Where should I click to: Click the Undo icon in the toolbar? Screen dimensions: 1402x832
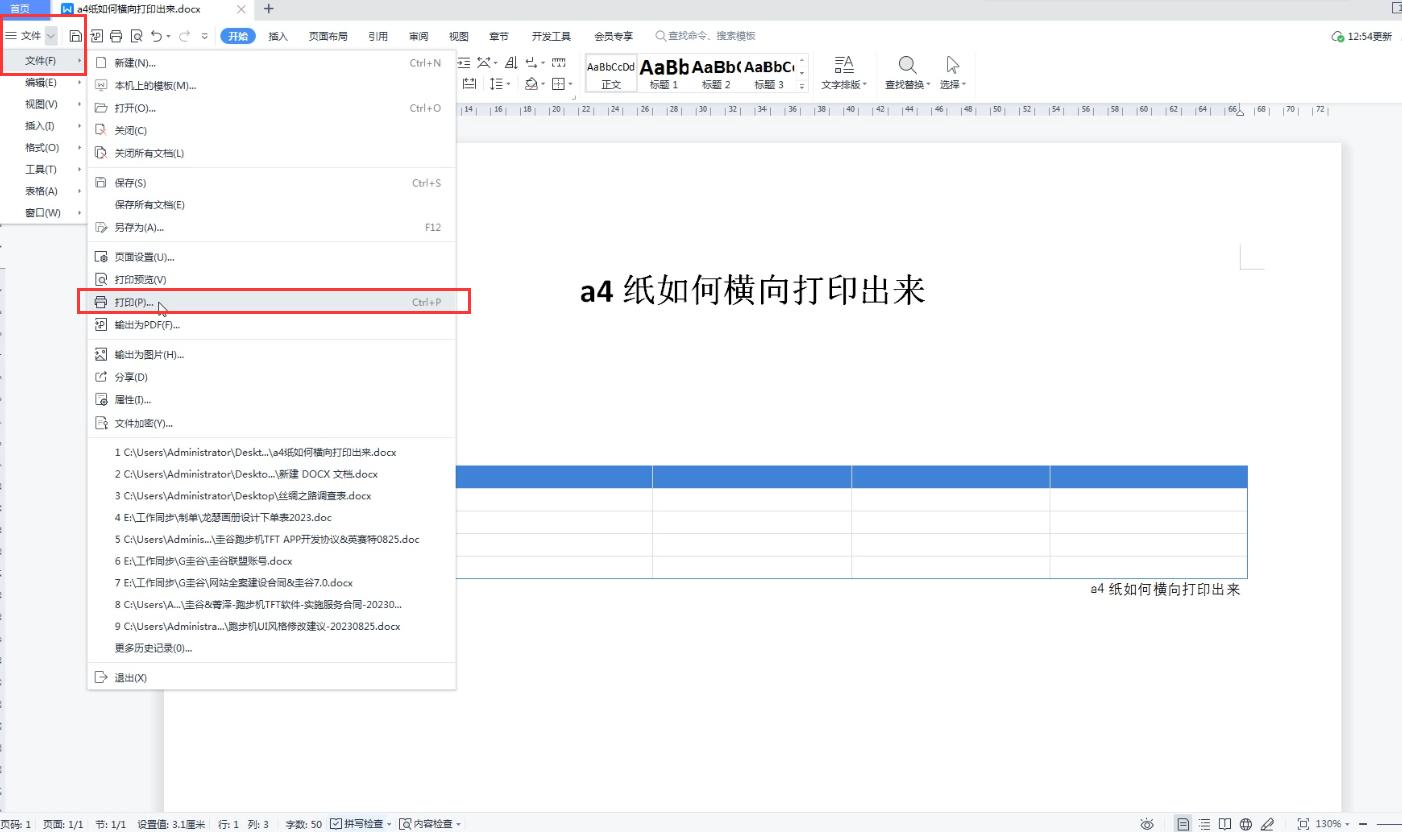click(x=156, y=35)
